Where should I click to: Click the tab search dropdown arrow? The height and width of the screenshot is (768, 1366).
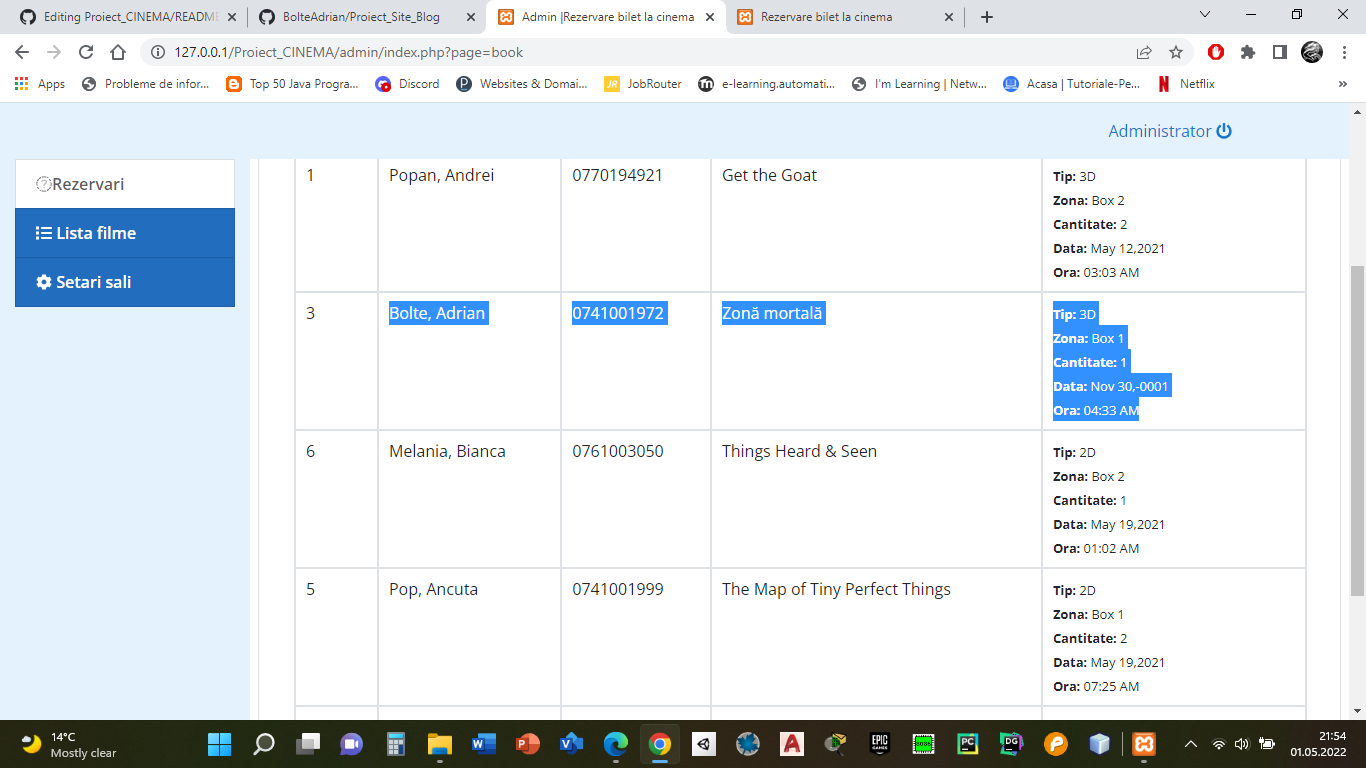(1205, 15)
